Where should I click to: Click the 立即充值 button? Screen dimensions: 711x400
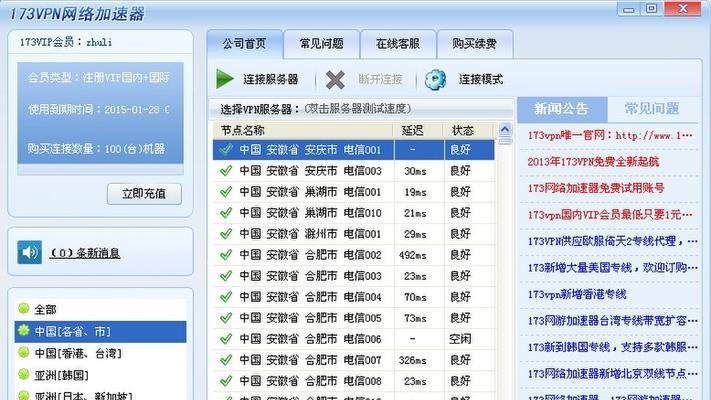(144, 194)
